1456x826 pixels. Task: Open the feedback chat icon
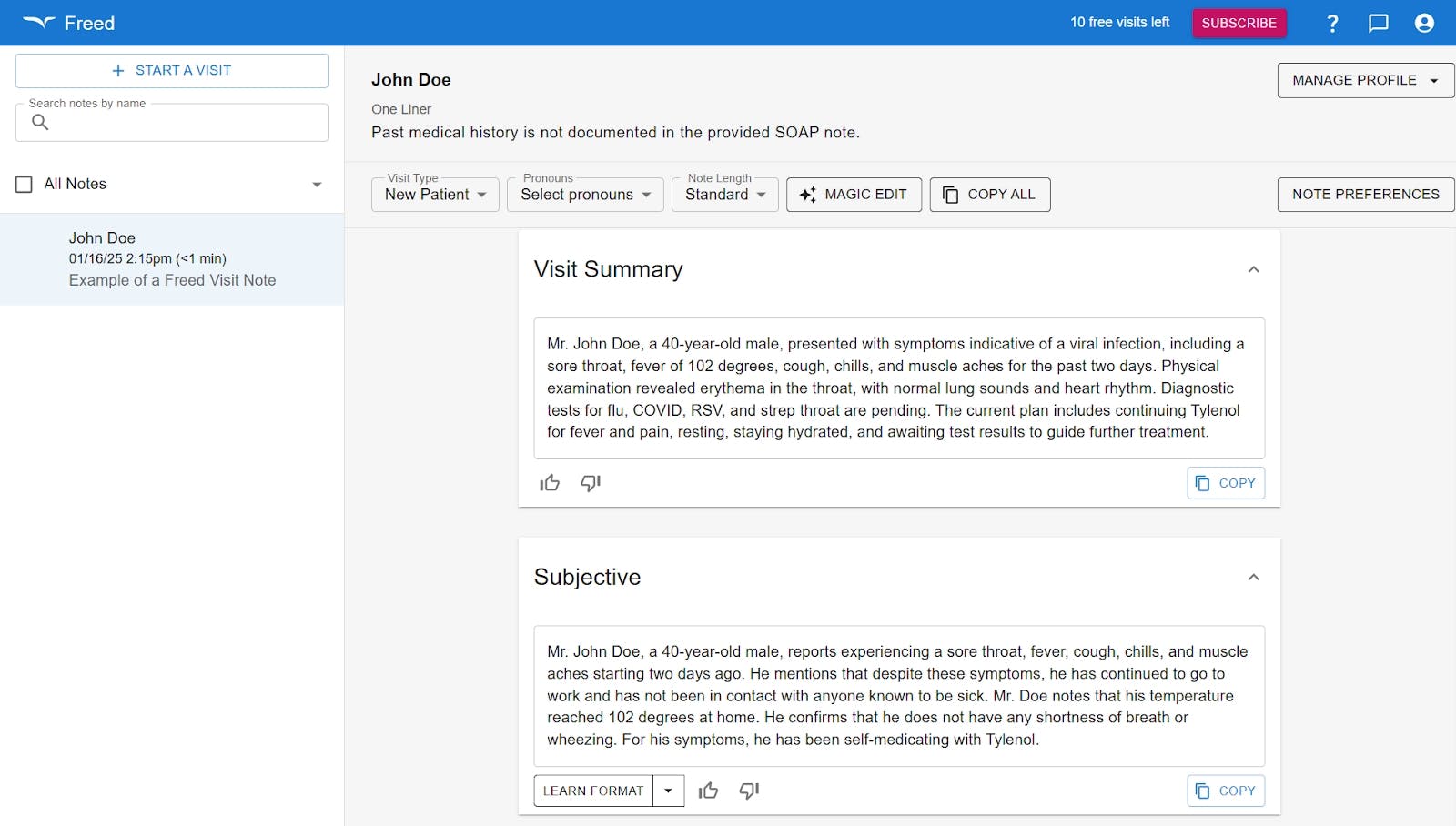pos(1379,24)
